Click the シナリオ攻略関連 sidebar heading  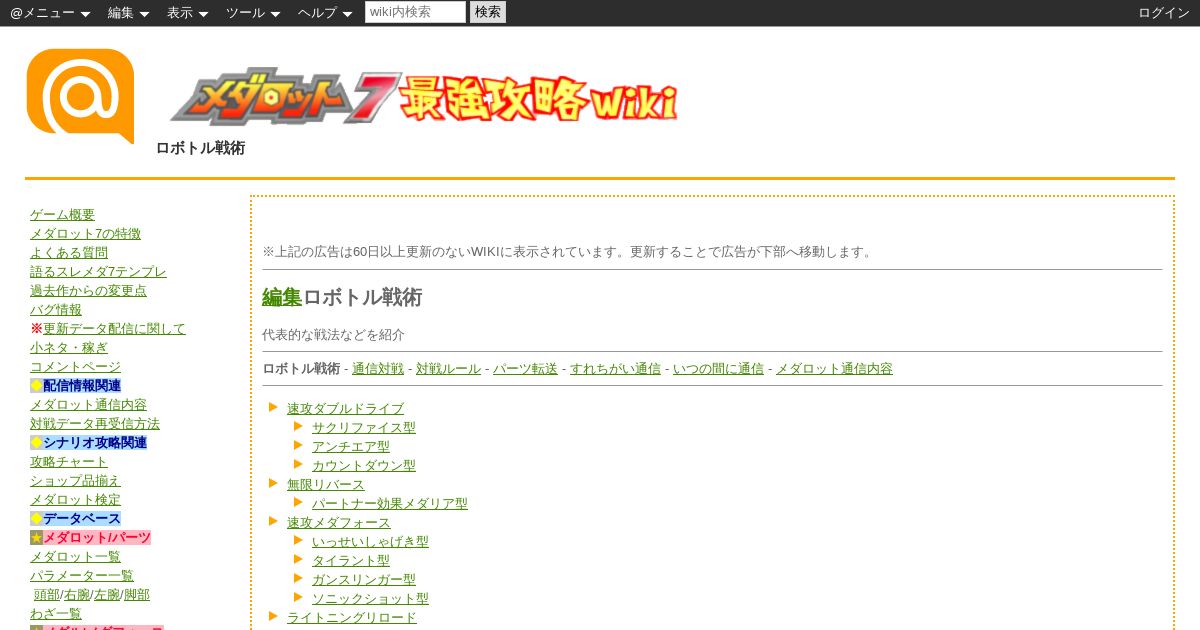click(x=95, y=443)
